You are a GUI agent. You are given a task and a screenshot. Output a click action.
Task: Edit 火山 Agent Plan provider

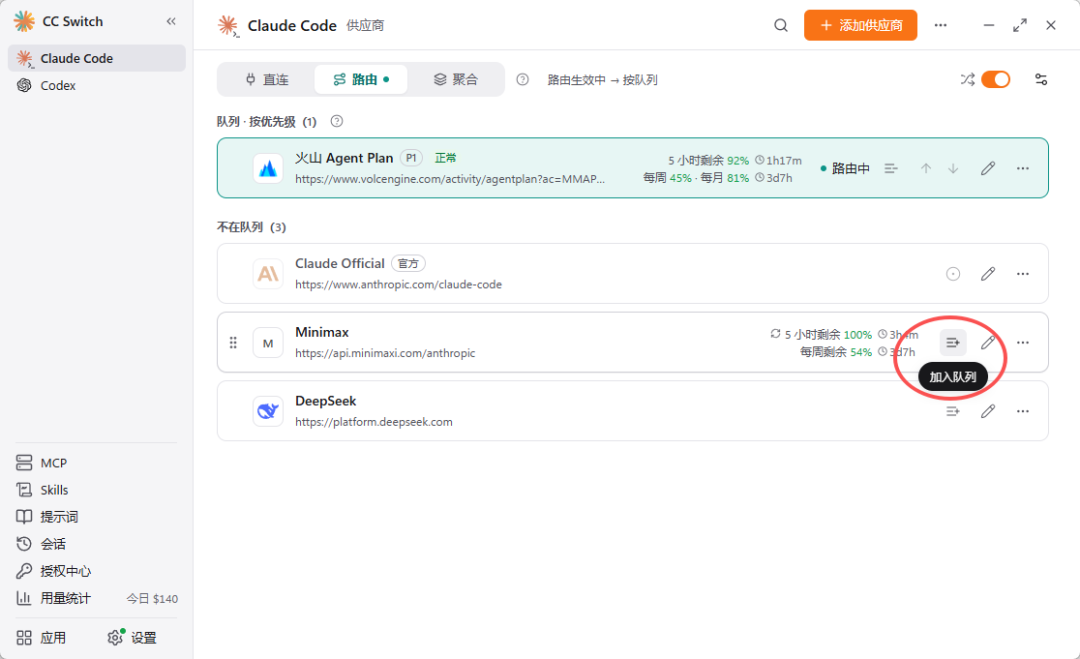tap(988, 168)
